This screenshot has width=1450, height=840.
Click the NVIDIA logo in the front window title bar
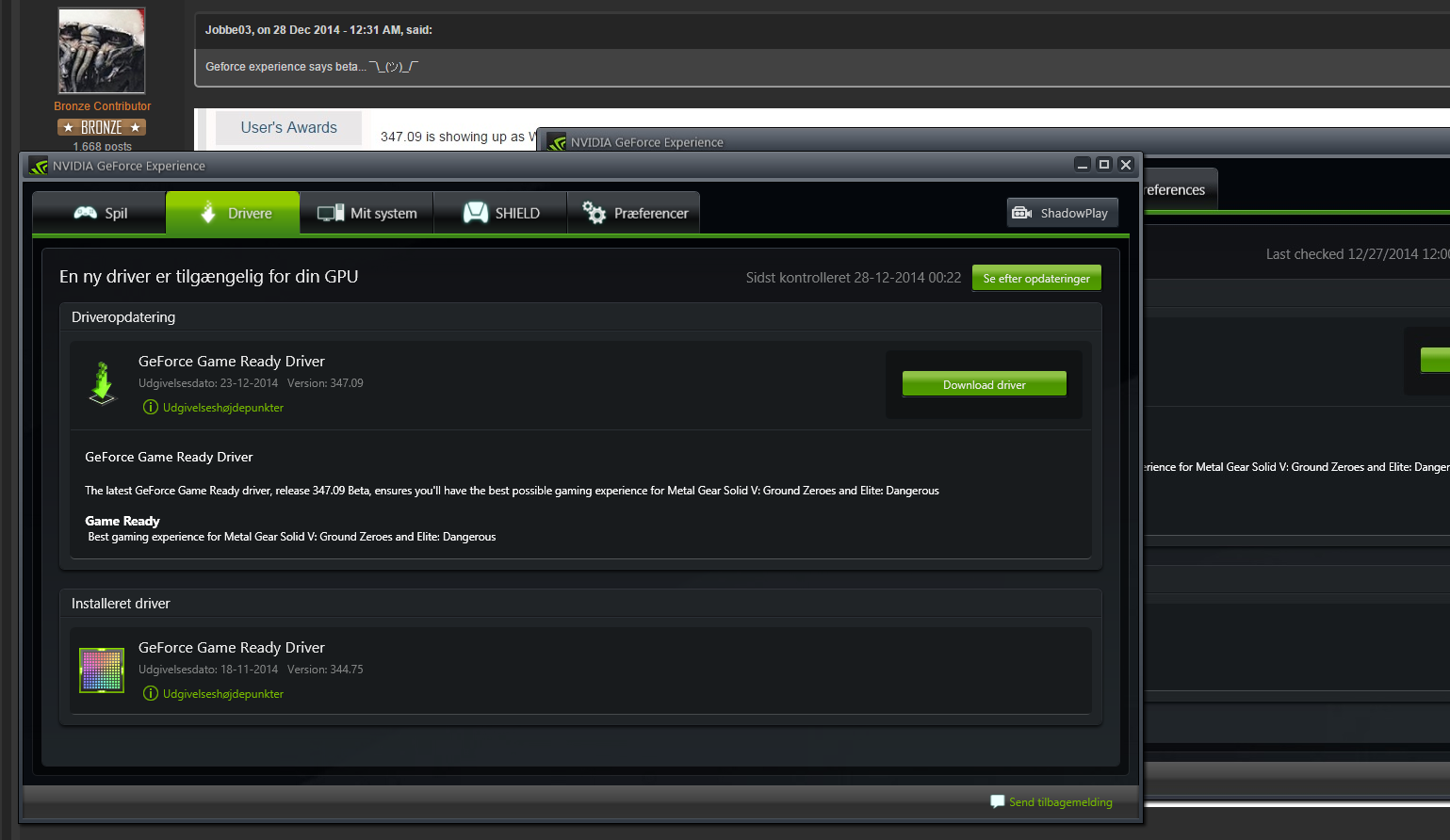(39, 166)
